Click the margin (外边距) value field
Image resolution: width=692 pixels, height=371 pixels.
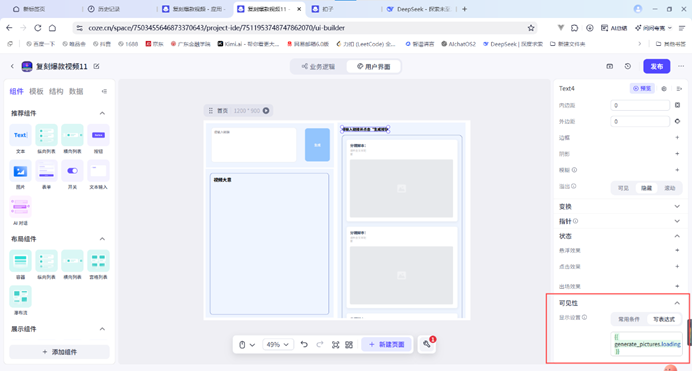pyautogui.click(x=640, y=121)
